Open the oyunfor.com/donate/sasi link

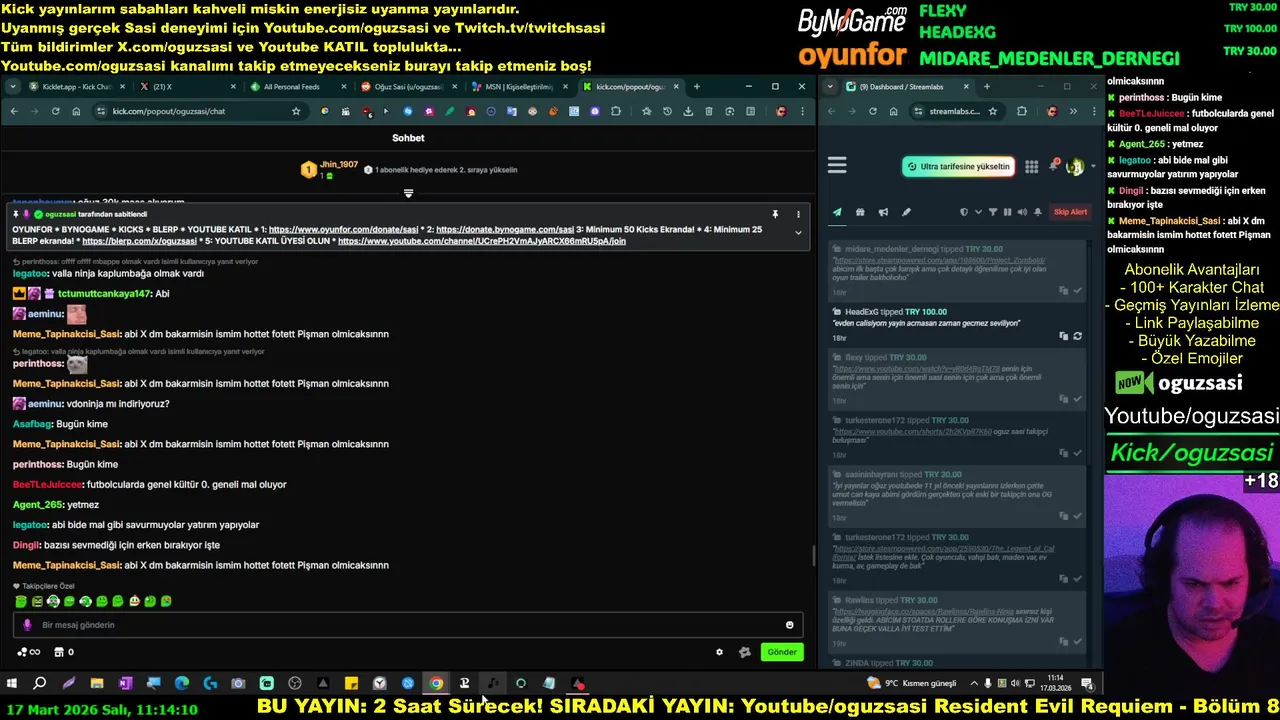tap(343, 229)
